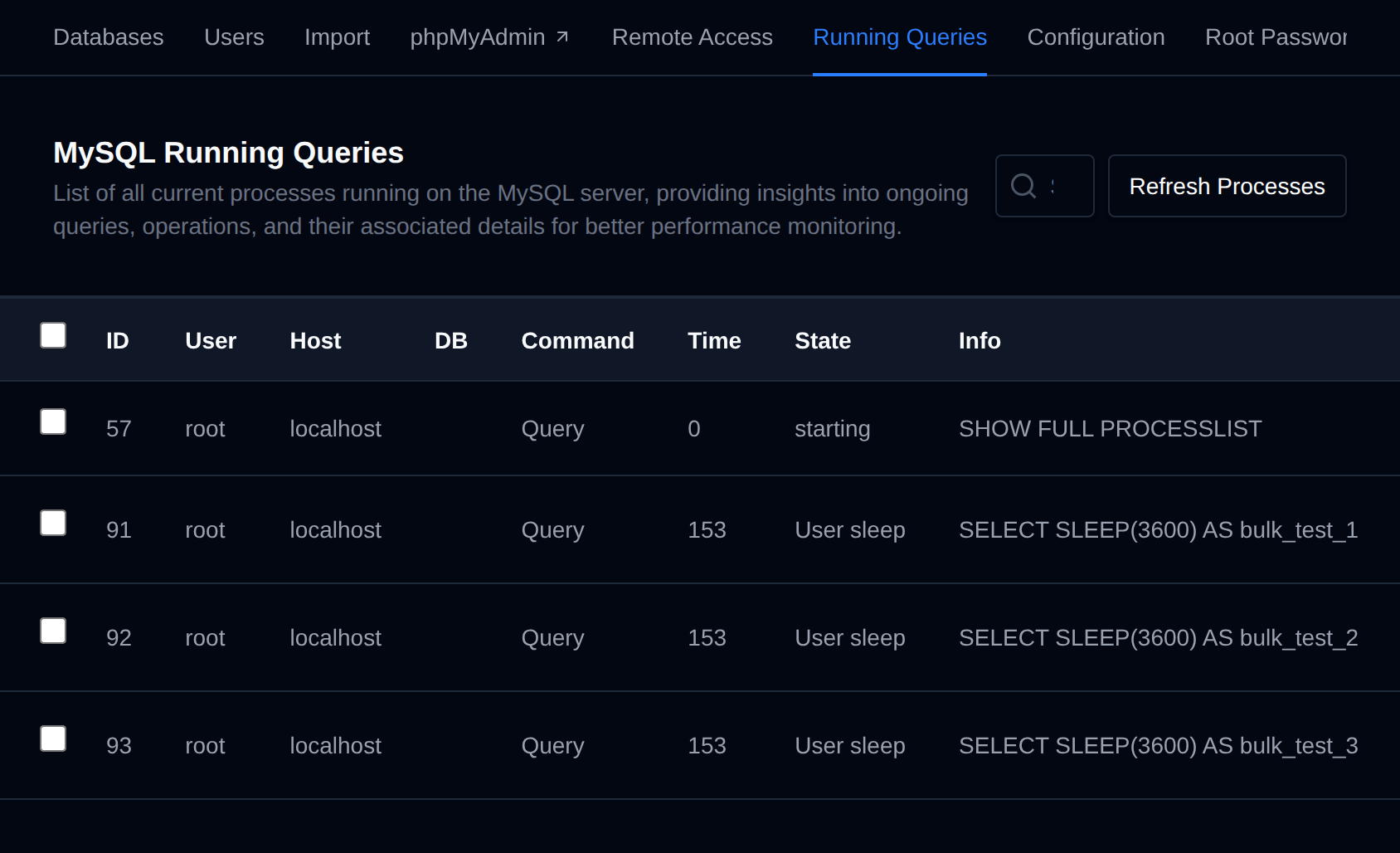This screenshot has height=853, width=1400.
Task: Click the Query command cell for ID 57
Action: [x=552, y=429]
